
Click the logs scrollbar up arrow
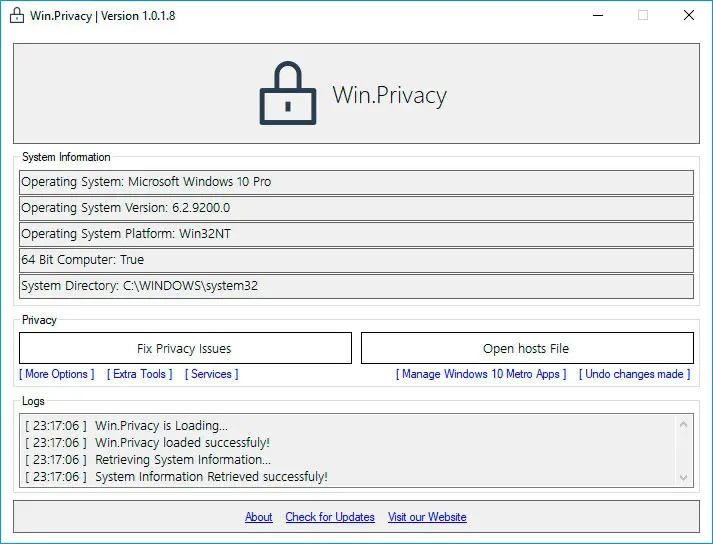[683, 424]
